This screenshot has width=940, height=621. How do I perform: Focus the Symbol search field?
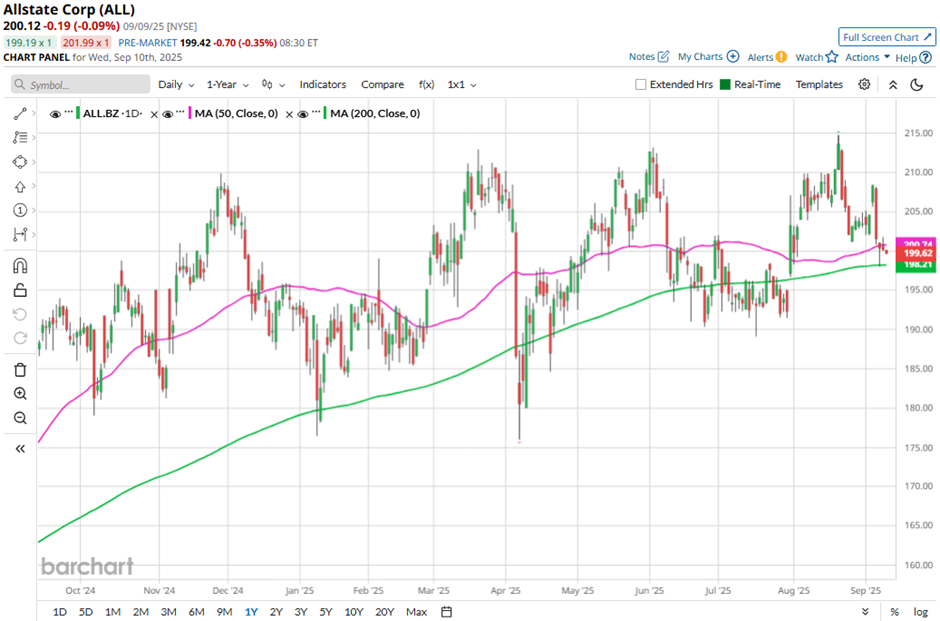(x=80, y=85)
